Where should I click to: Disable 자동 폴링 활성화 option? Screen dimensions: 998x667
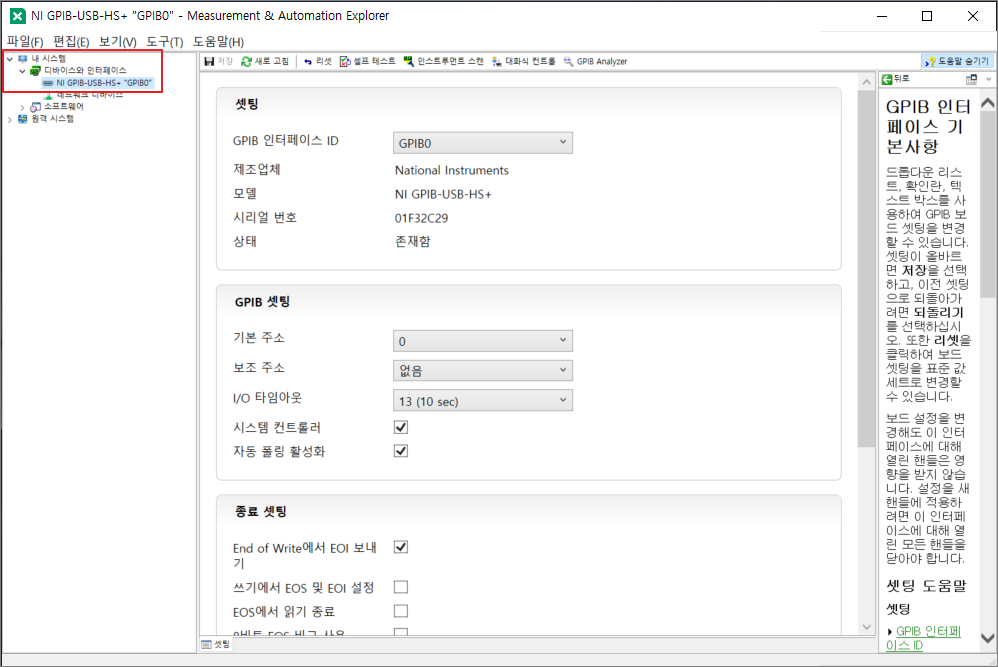coord(400,450)
